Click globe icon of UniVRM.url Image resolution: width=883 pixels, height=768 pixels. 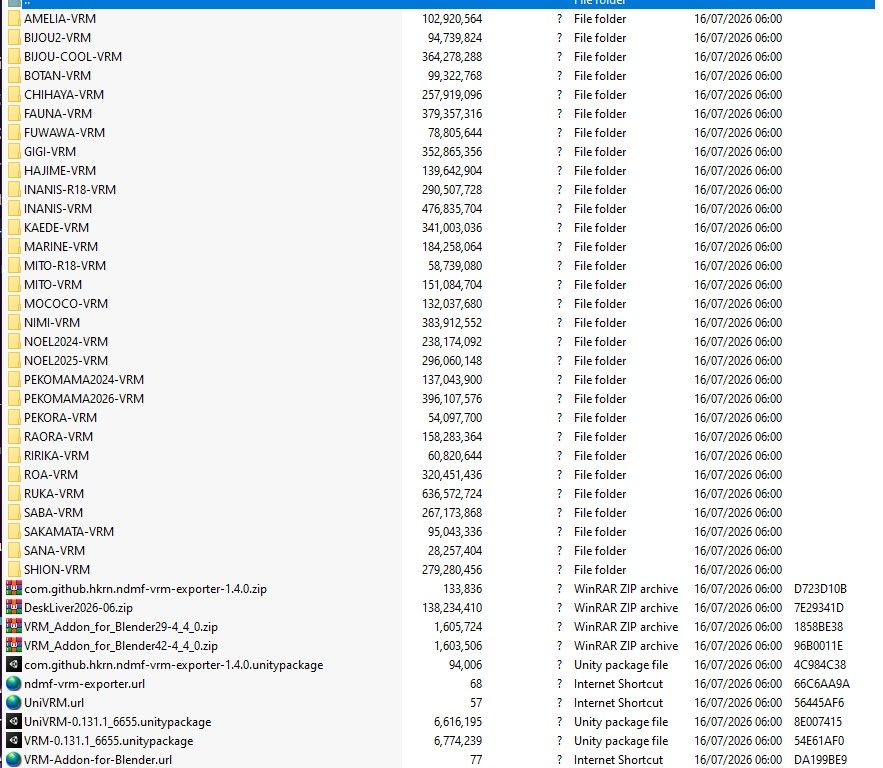click(x=14, y=703)
